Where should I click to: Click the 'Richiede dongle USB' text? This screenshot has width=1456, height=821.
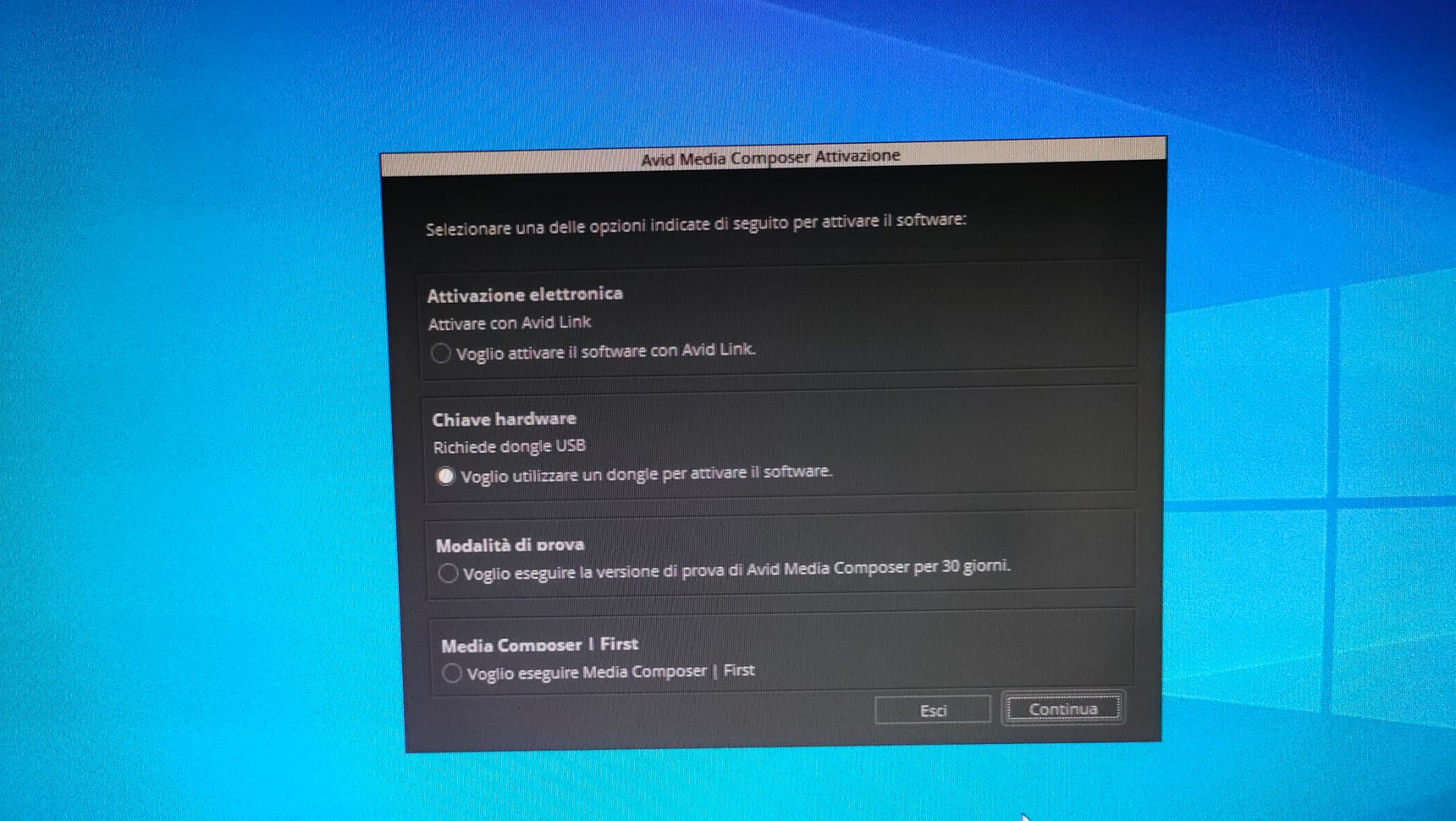tap(509, 446)
